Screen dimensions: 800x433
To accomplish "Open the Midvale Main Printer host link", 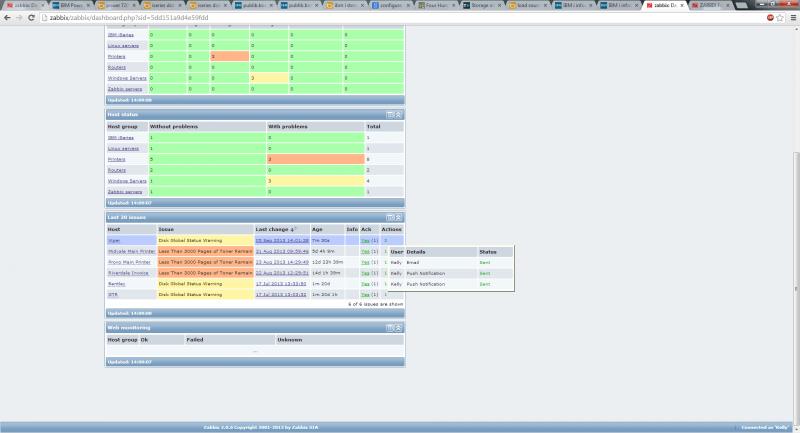I will click(x=131, y=251).
